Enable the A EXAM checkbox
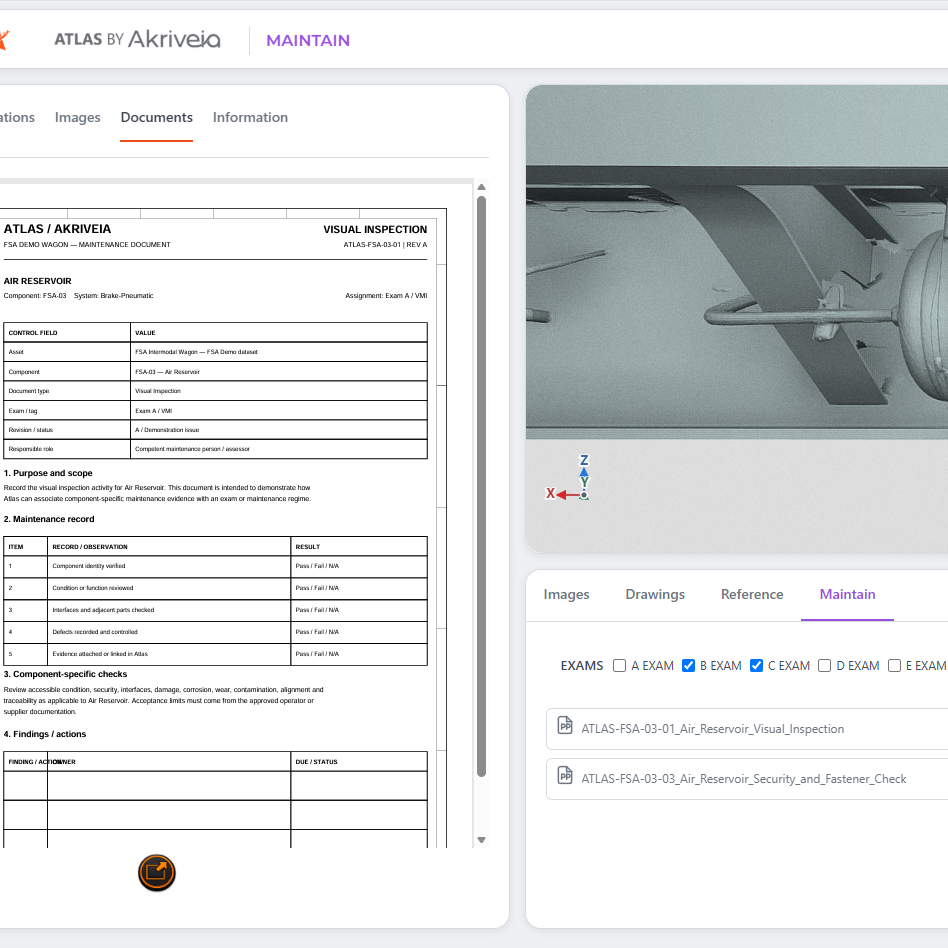This screenshot has height=948, width=948. point(619,666)
